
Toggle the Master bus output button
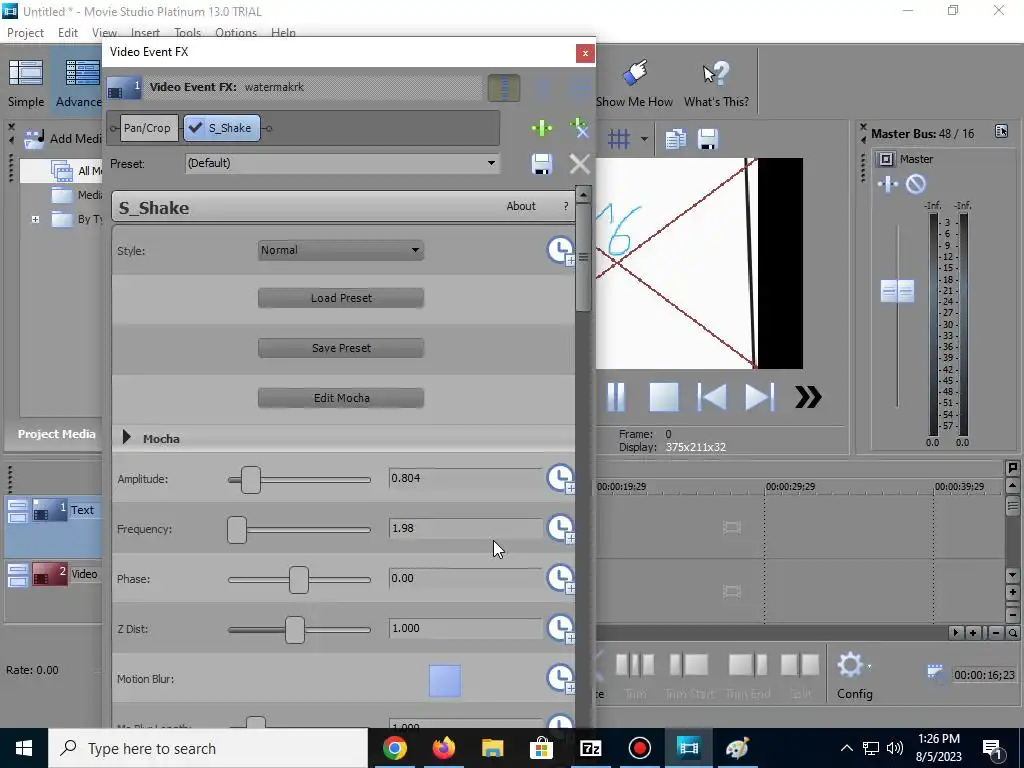(x=886, y=159)
